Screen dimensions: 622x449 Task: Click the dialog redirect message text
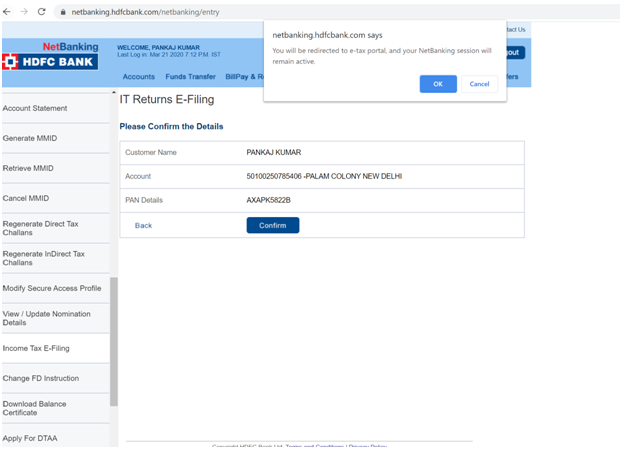coord(382,56)
